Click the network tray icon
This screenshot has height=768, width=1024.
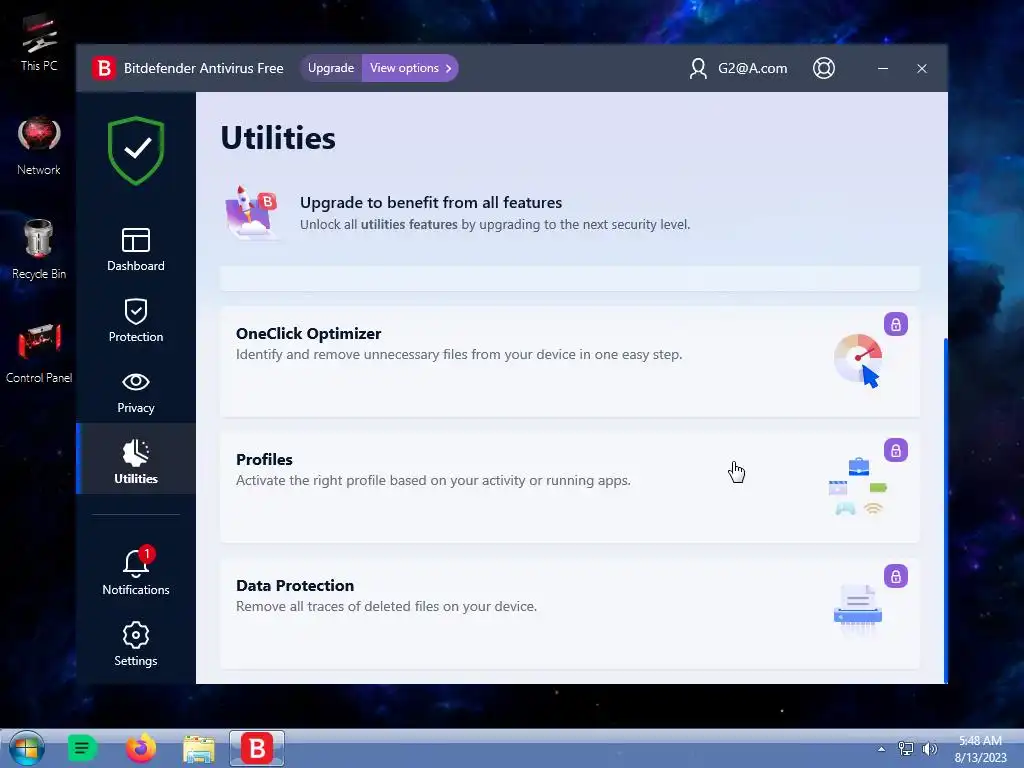click(905, 749)
